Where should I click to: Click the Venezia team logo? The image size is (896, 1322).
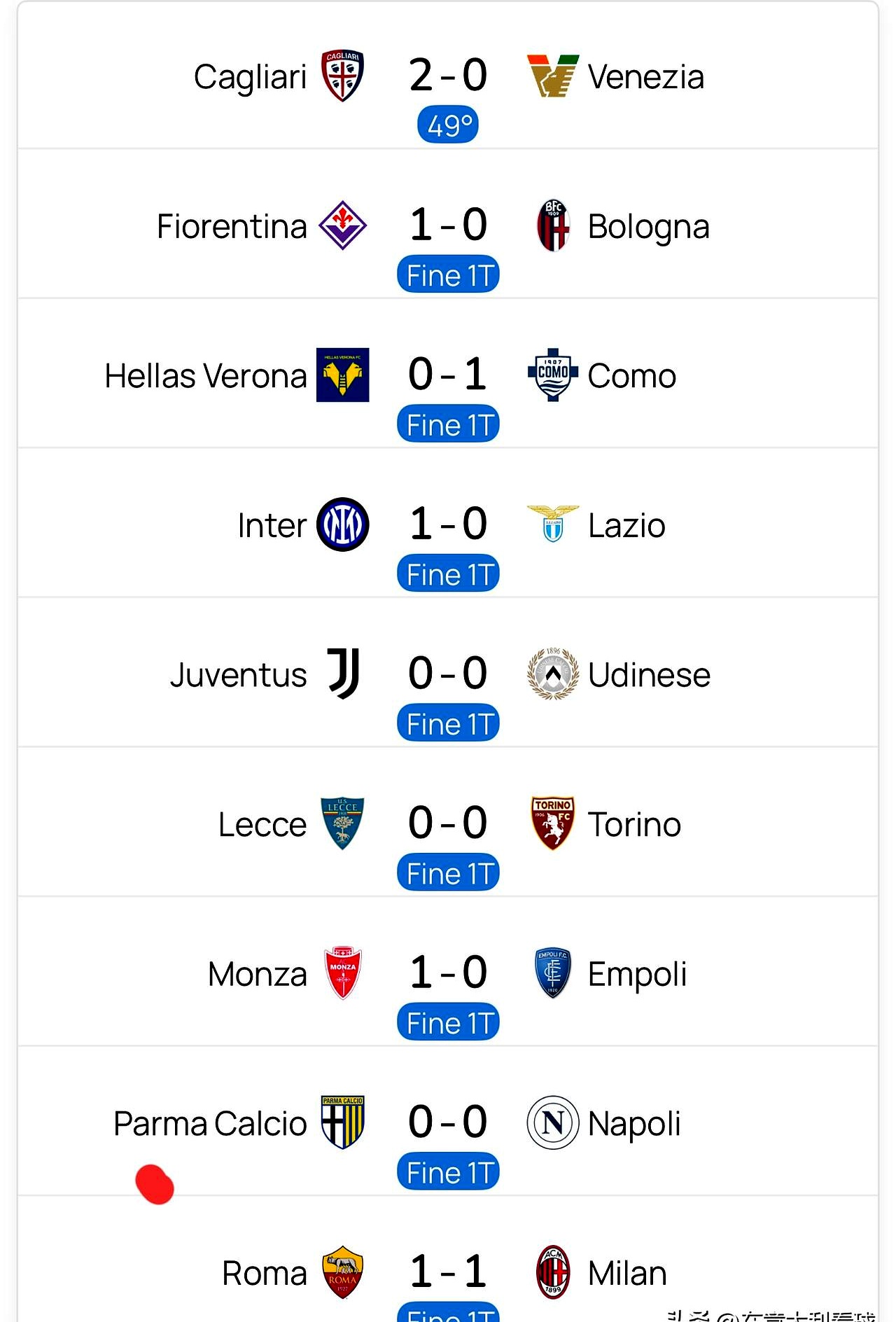pos(553,76)
